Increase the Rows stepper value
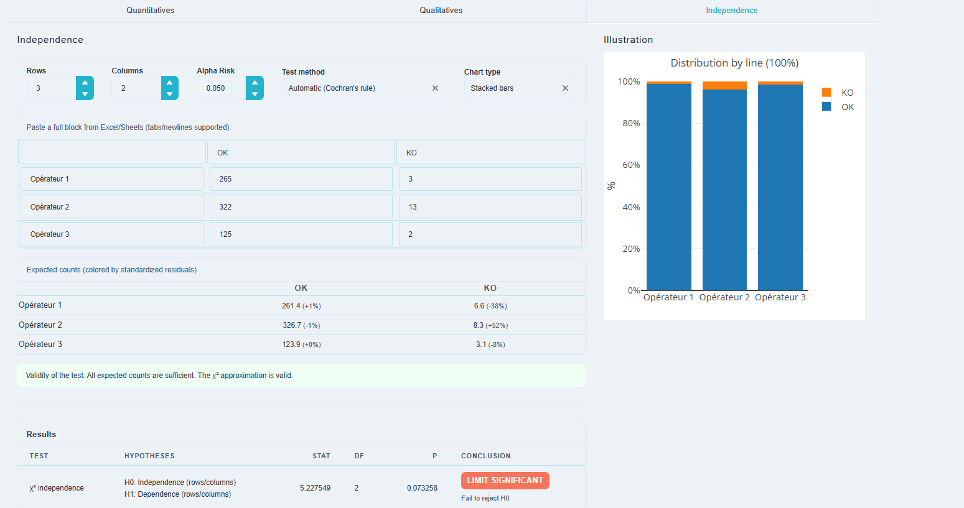The image size is (964, 508). tap(85, 82)
